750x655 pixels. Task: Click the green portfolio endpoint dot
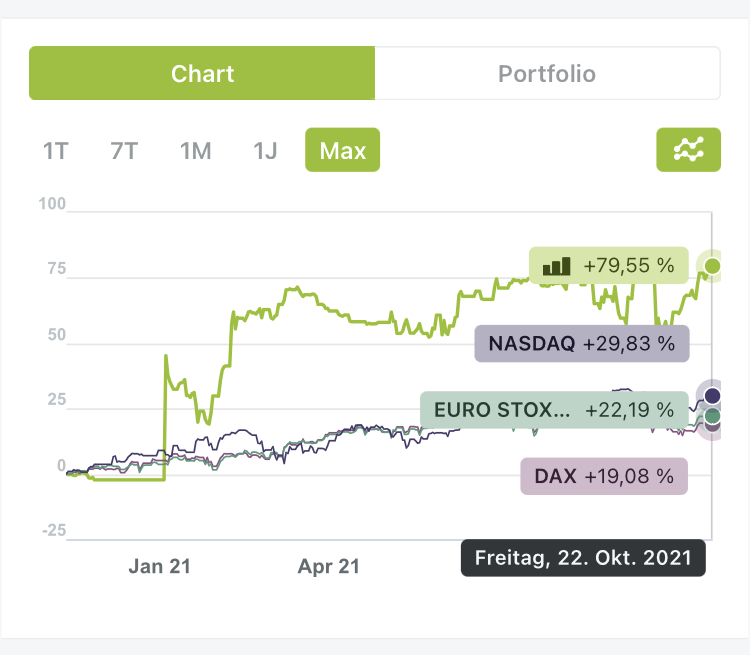712,265
